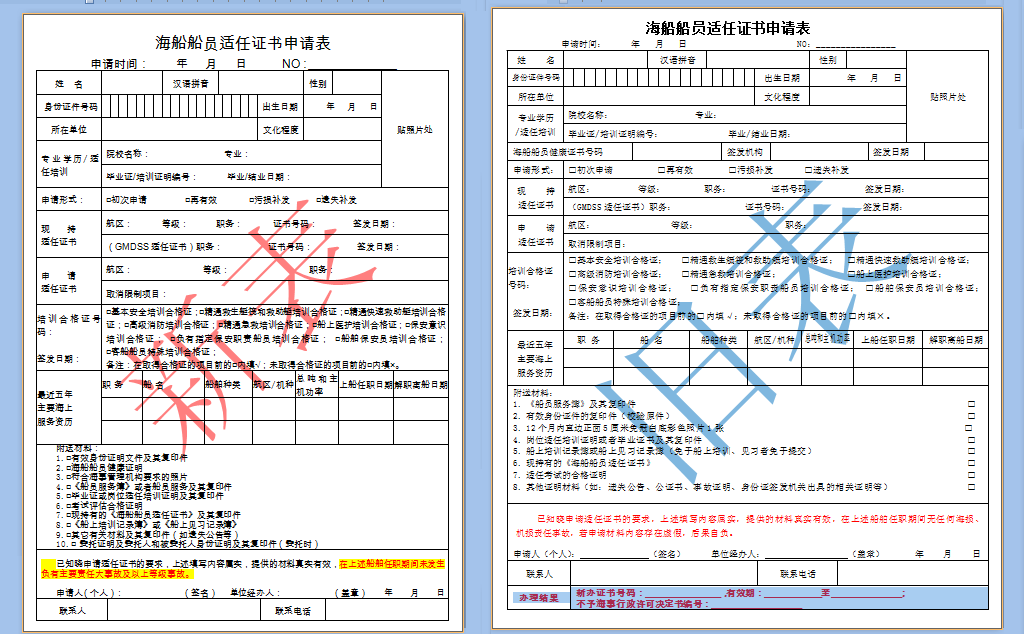The height and width of the screenshot is (634, 1024).
Task: Tick the box for attachment 1 《船员服务簿》及其复印件
Action: (972, 404)
